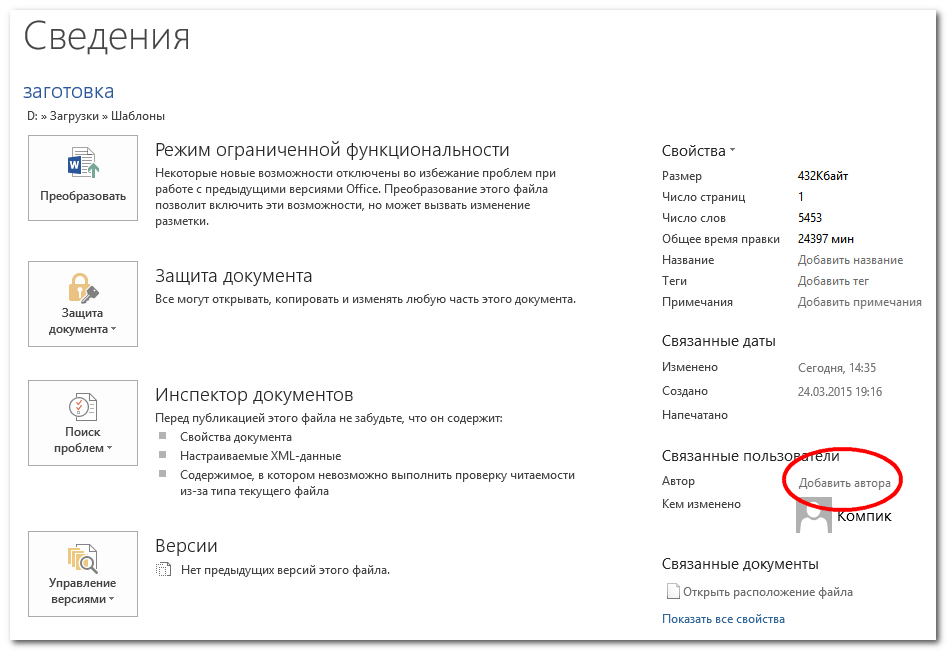947x651 pixels.
Task: Click the Свойства документа list item
Action: [236, 437]
